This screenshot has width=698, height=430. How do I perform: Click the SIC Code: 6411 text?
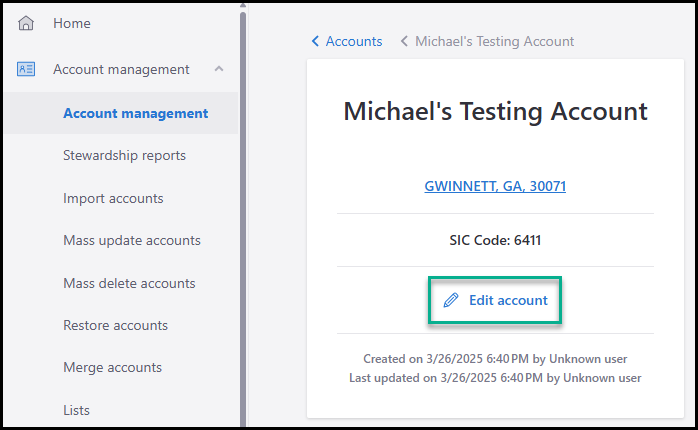click(495, 240)
